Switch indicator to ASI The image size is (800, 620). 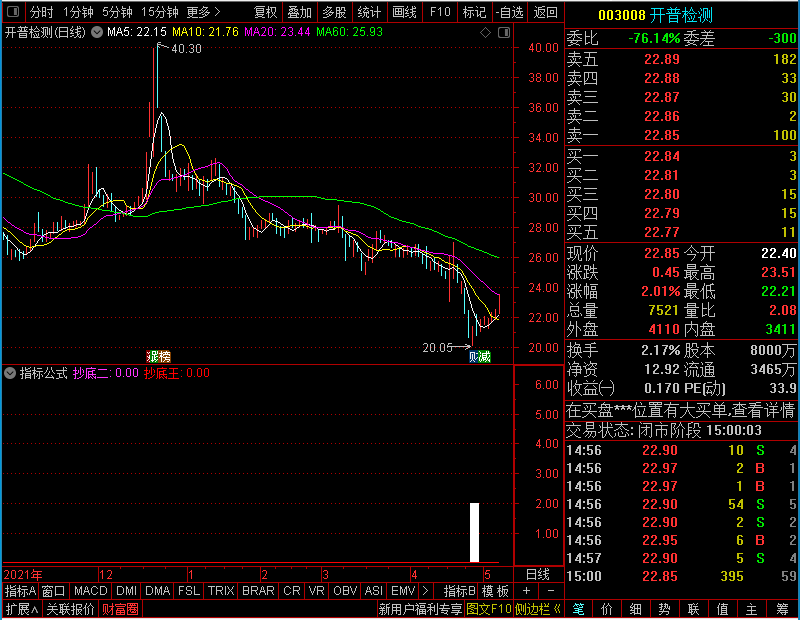click(x=373, y=591)
